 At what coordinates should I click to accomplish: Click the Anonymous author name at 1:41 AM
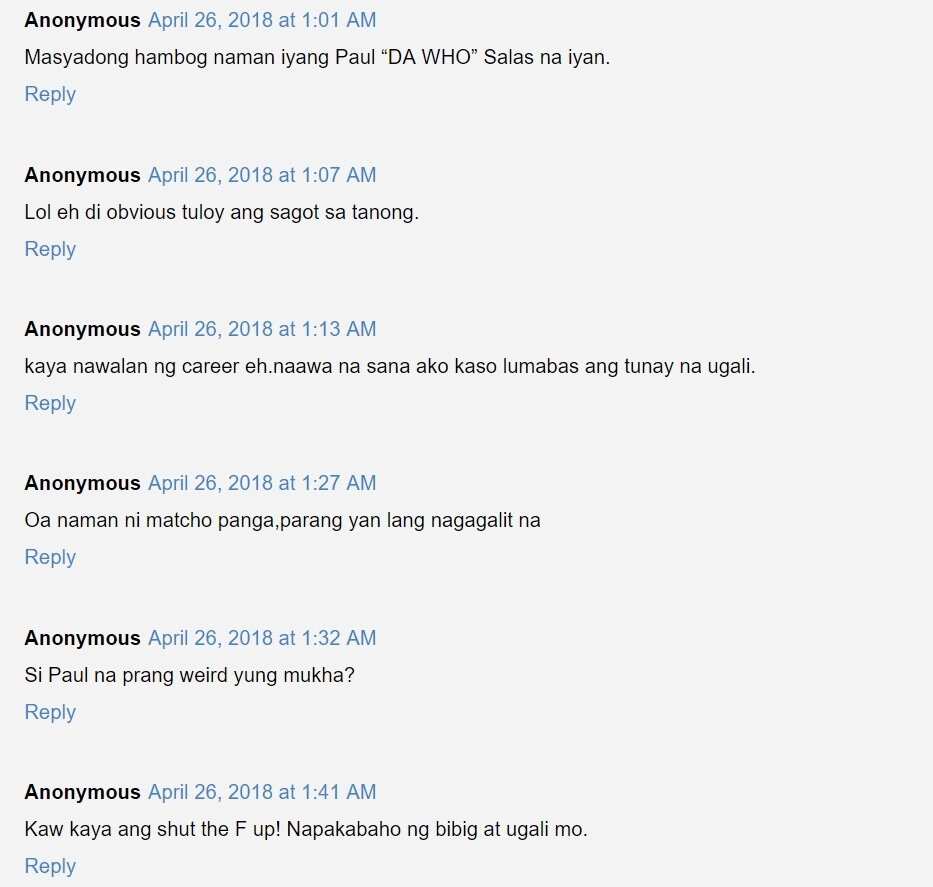click(x=82, y=792)
